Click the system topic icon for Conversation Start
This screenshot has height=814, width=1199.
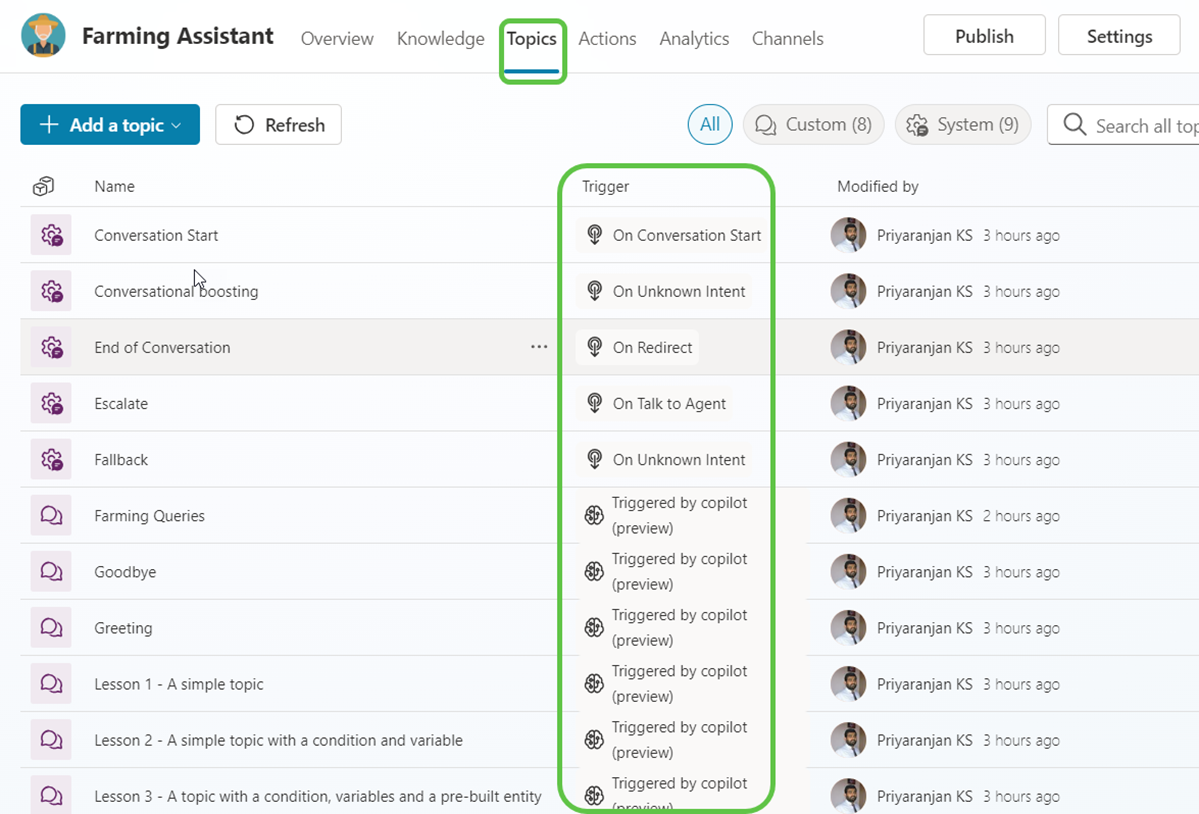51,236
